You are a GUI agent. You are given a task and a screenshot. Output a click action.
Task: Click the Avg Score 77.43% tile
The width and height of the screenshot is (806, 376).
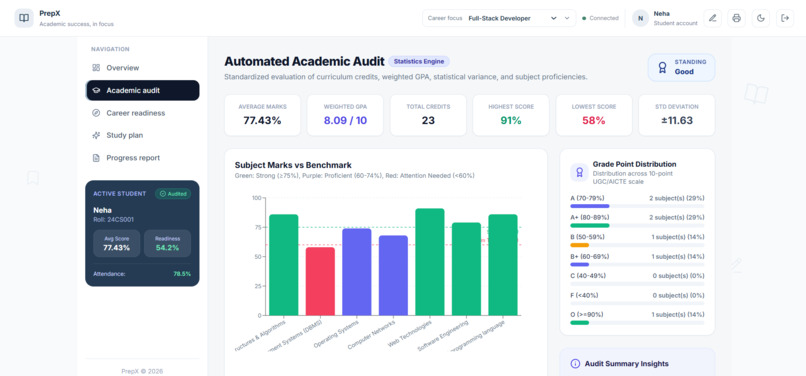click(x=116, y=243)
